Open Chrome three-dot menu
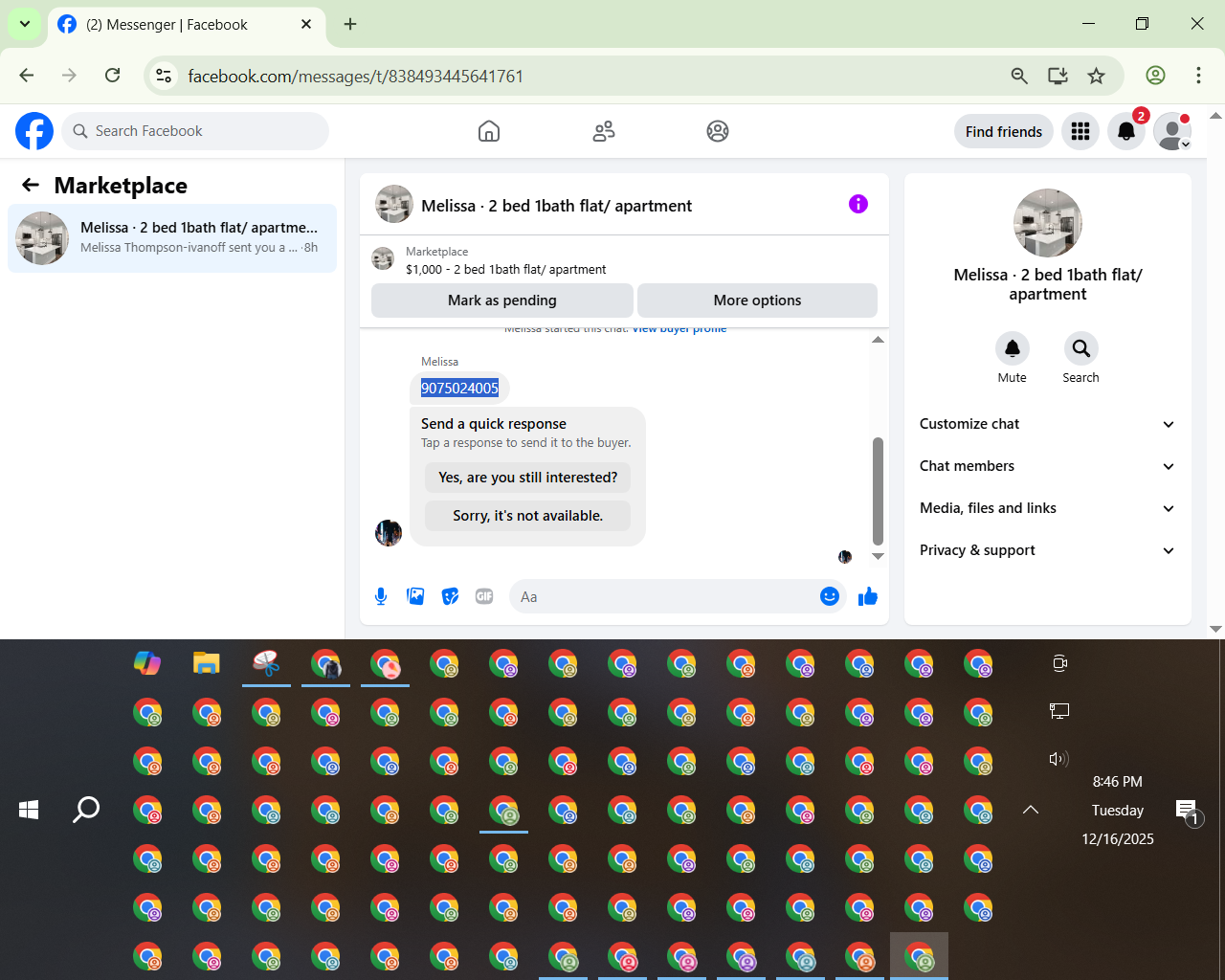The height and width of the screenshot is (980, 1225). (x=1198, y=76)
